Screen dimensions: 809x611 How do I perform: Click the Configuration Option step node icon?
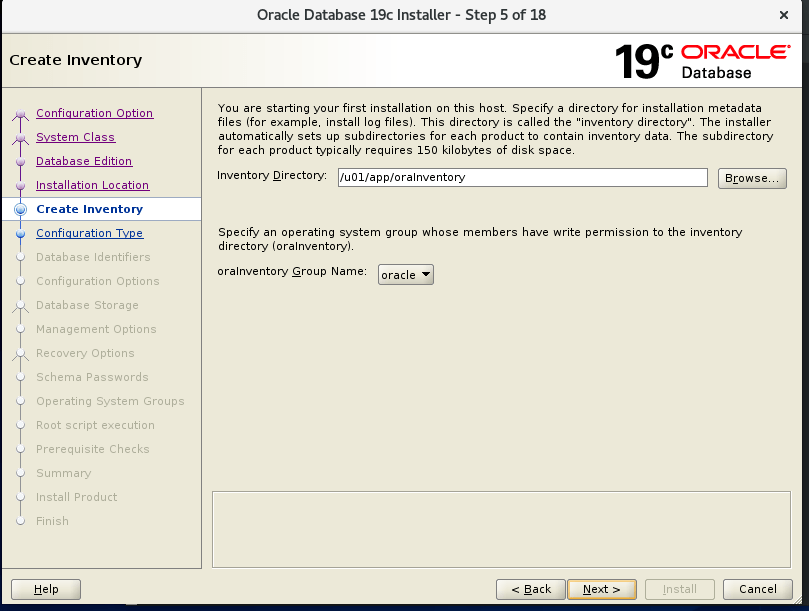click(21, 114)
